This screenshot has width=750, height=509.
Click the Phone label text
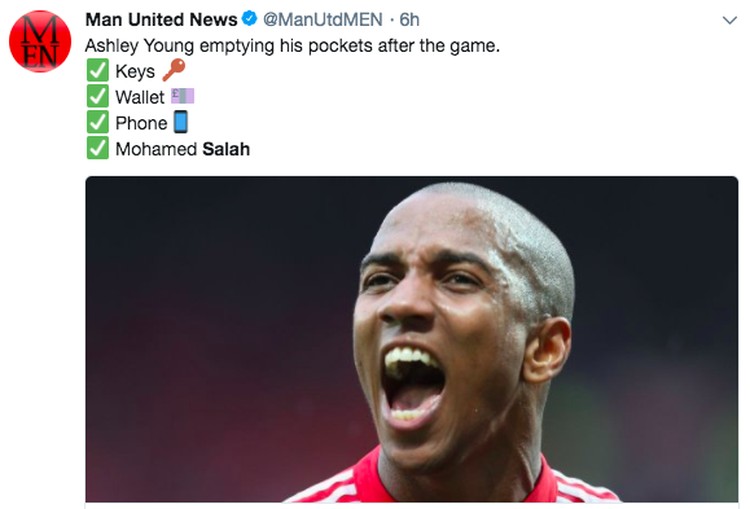click(141, 123)
